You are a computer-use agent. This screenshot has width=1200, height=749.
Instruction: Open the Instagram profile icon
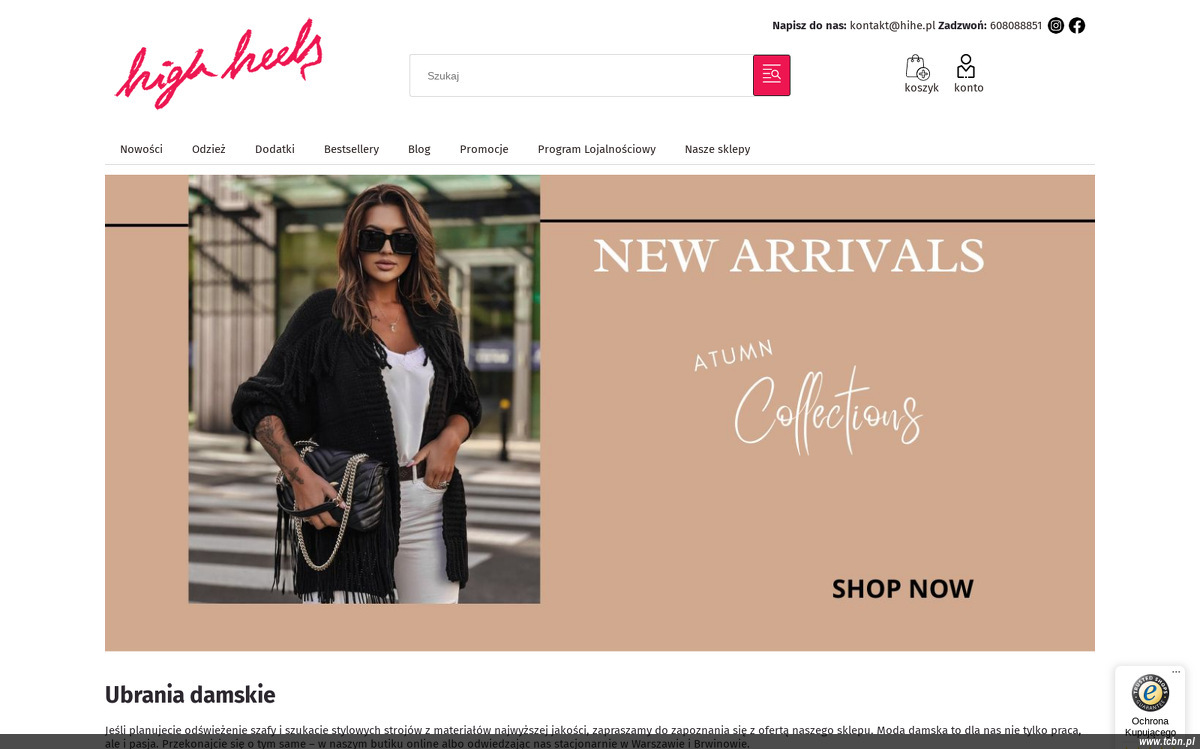coord(1056,26)
